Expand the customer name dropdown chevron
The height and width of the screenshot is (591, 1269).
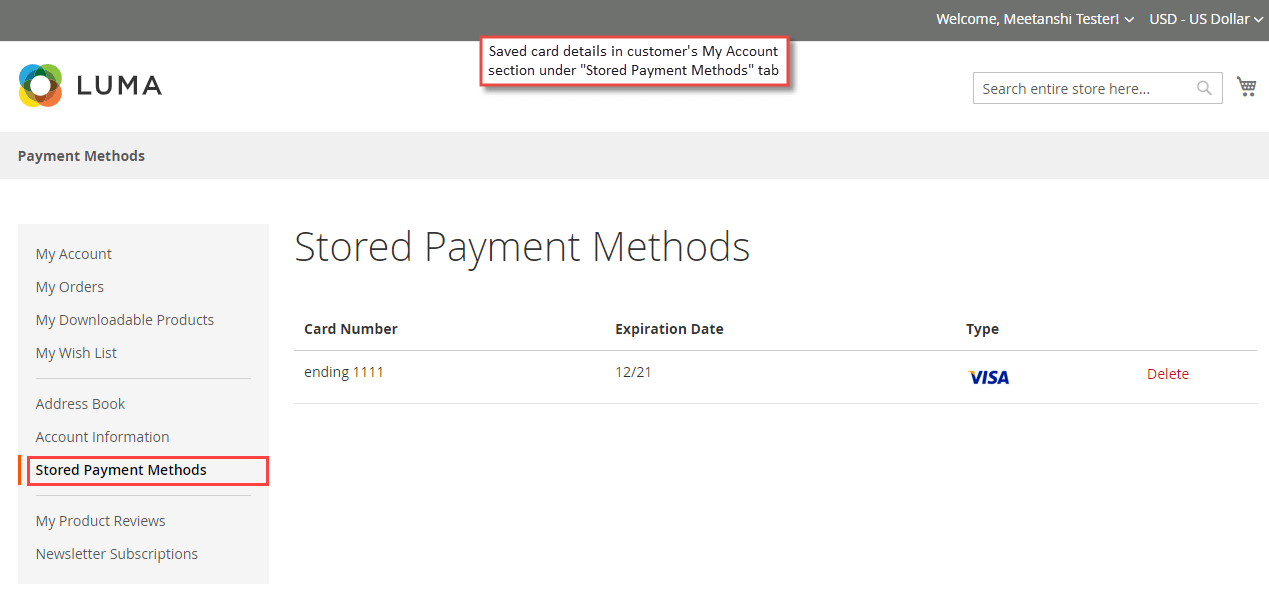[1129, 19]
